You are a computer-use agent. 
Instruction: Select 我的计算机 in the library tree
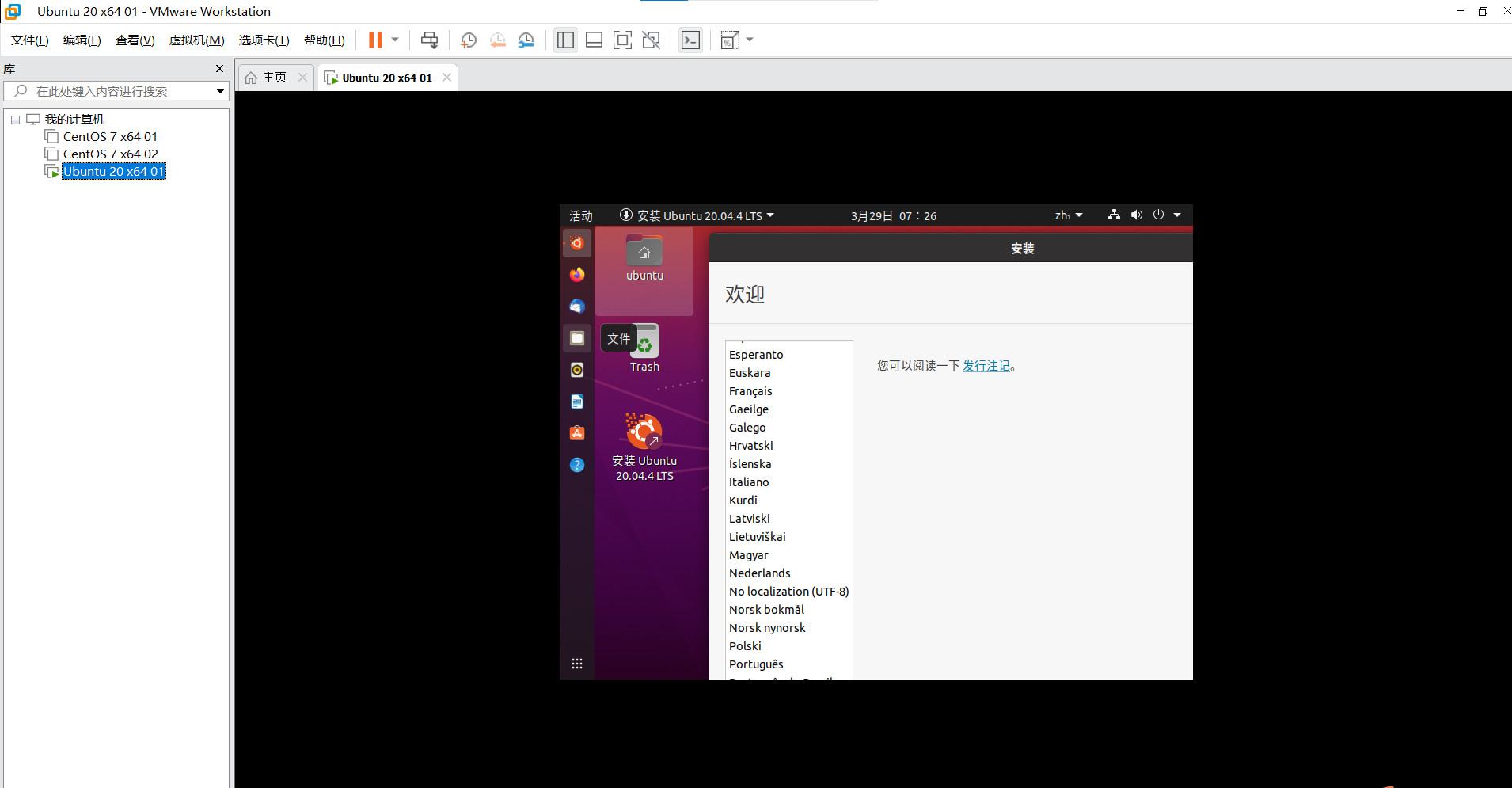[74, 120]
